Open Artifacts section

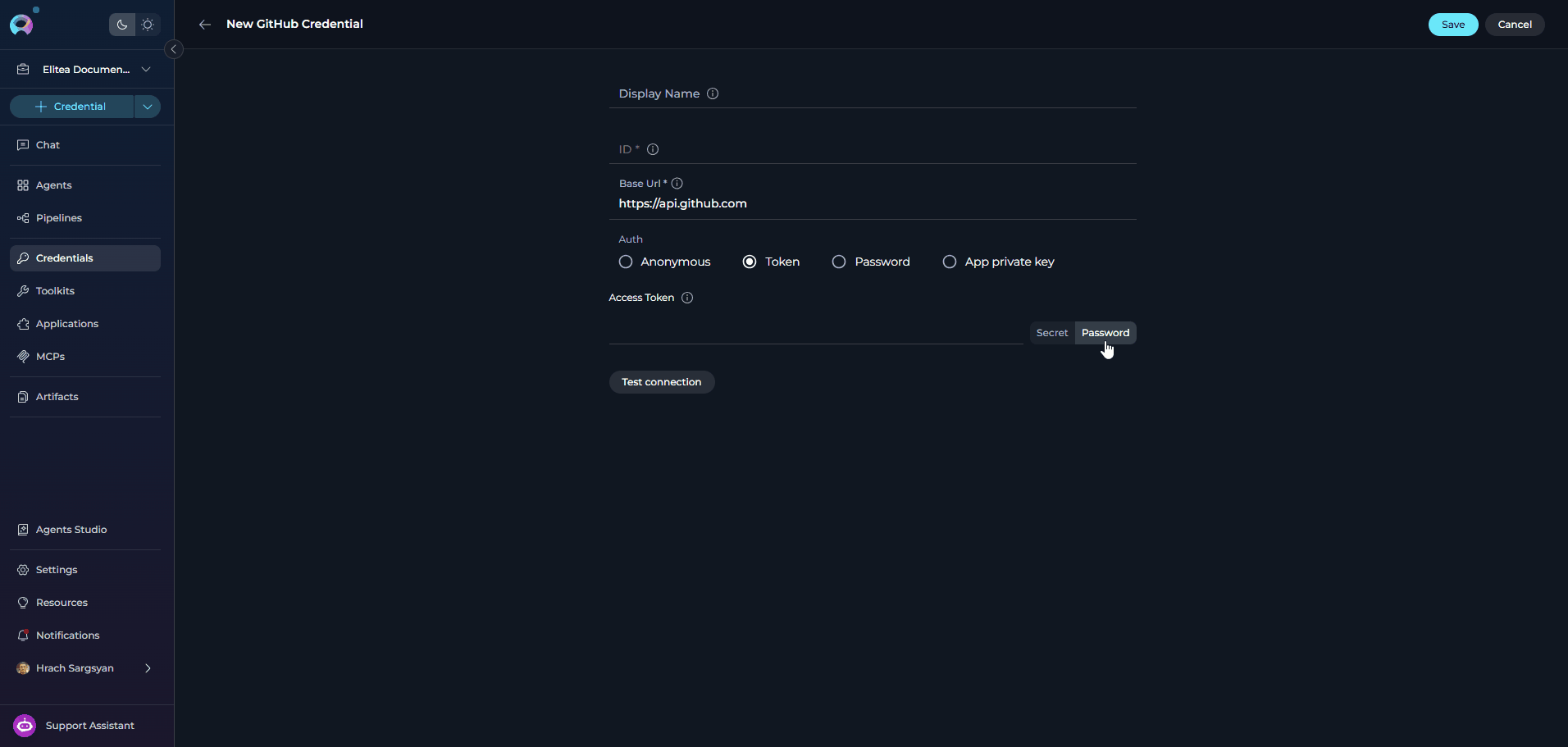click(85, 397)
